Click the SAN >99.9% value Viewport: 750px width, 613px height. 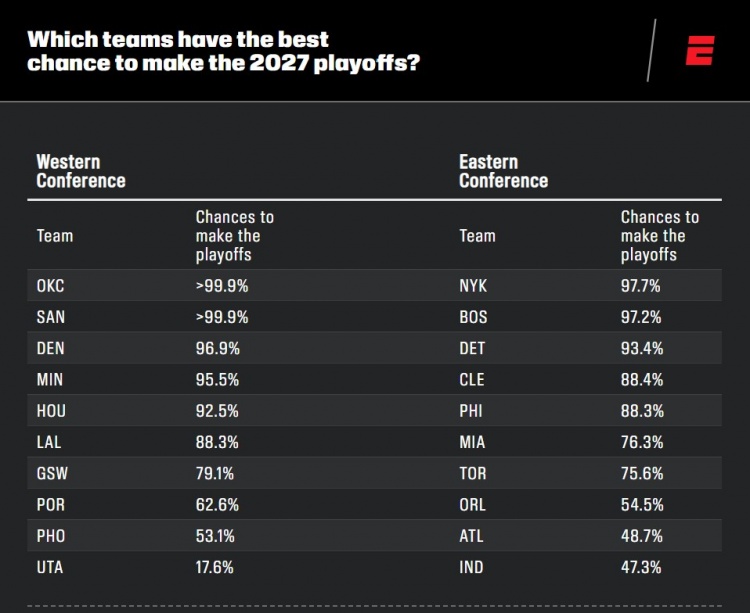pyautogui.click(x=222, y=317)
